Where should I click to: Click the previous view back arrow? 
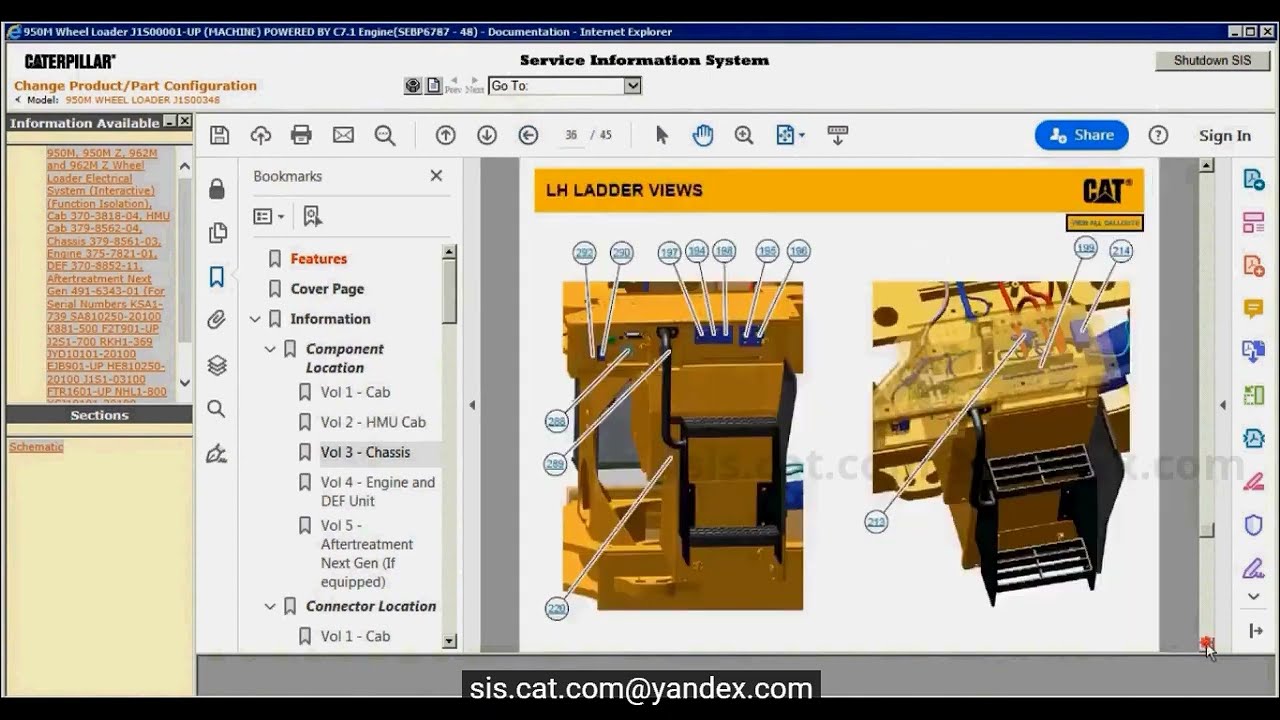point(529,135)
